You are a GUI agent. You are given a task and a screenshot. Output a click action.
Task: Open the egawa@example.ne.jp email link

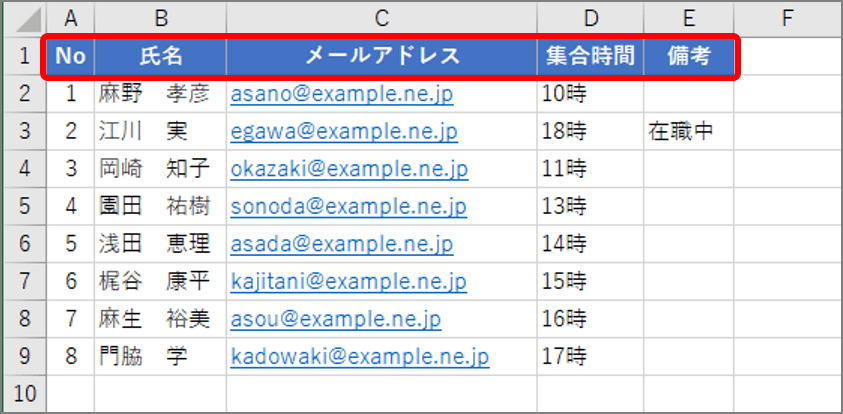coord(344,131)
